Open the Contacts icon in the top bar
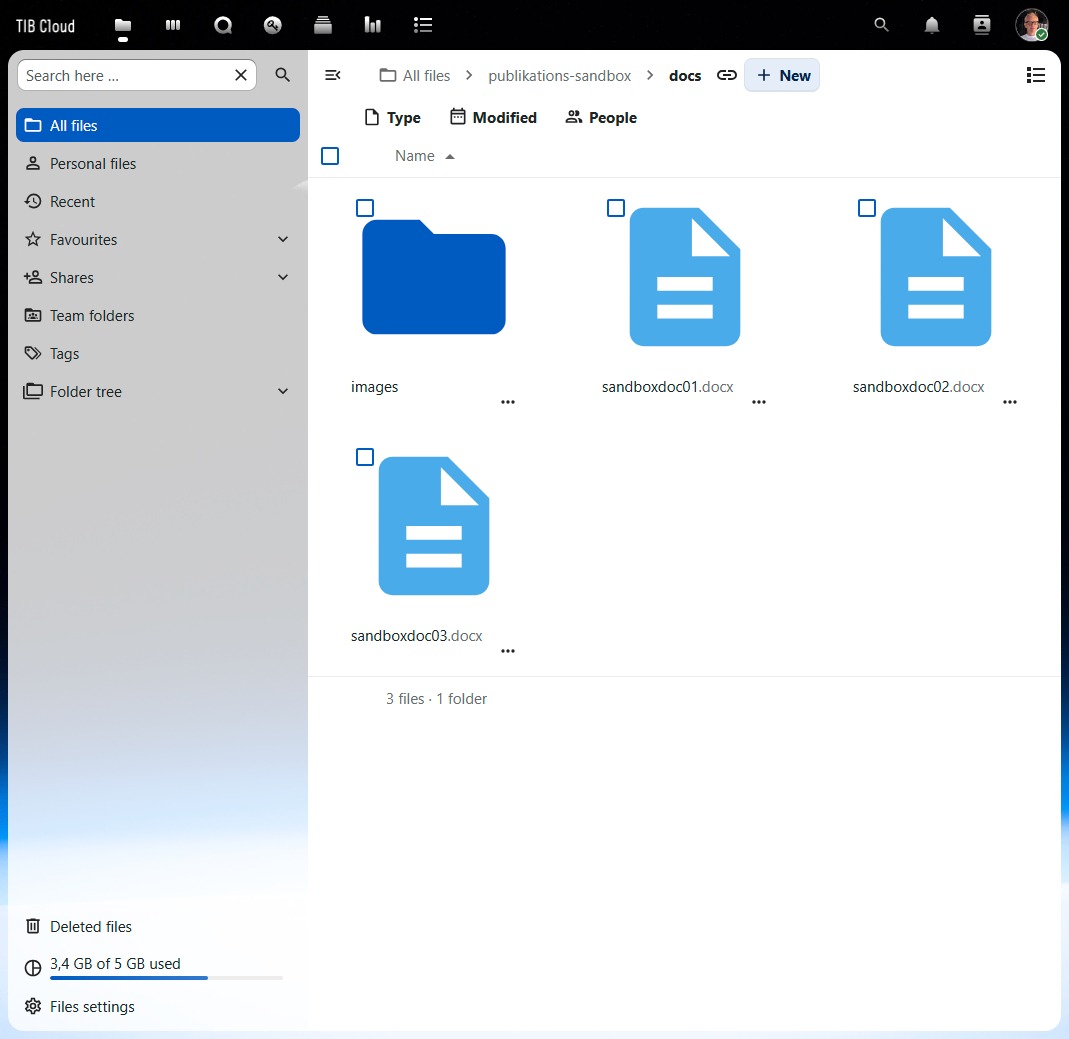The height and width of the screenshot is (1039, 1069). 981,25
